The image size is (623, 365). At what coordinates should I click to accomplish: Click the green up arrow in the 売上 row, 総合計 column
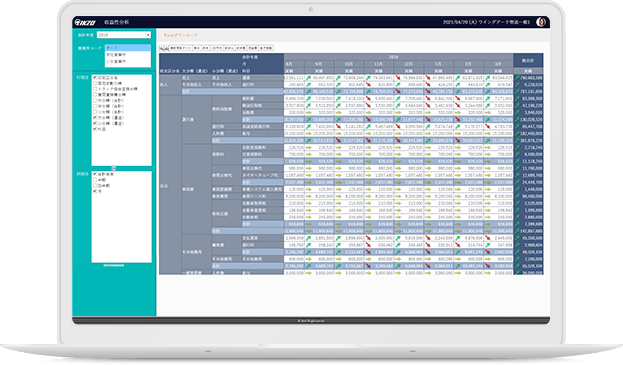[x=517, y=78]
